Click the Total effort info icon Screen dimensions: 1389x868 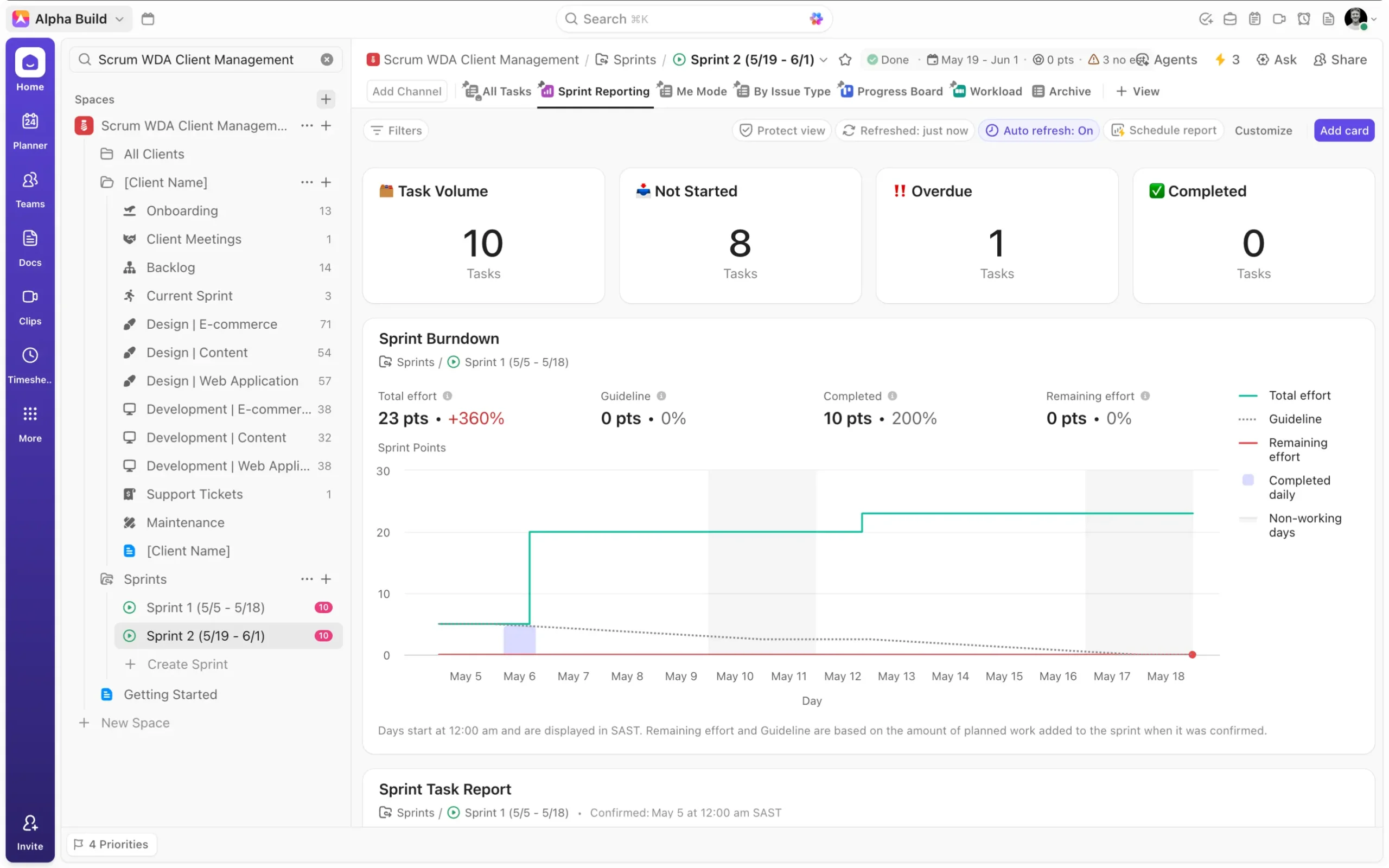[x=447, y=396]
